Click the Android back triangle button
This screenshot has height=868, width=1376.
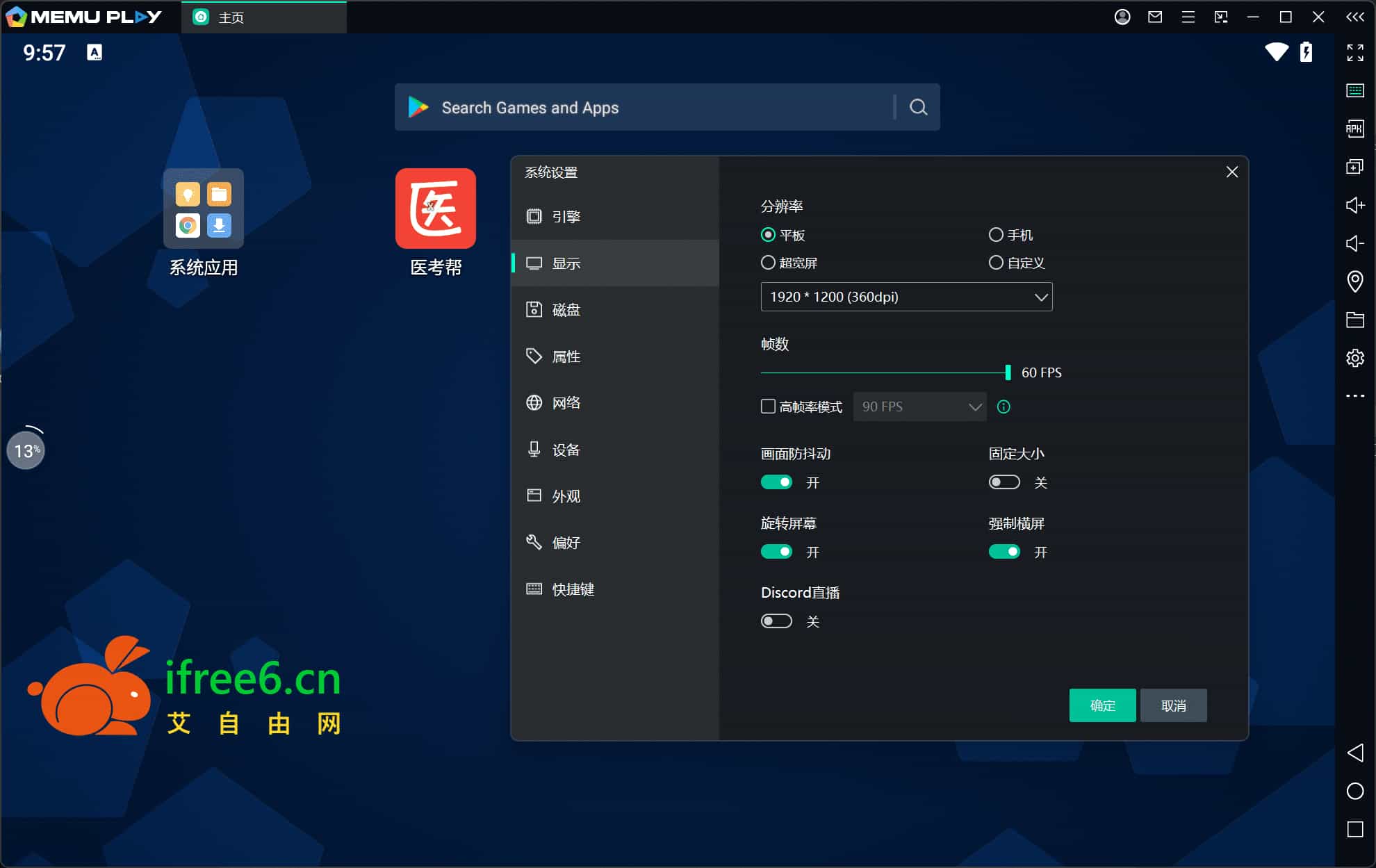tap(1354, 753)
